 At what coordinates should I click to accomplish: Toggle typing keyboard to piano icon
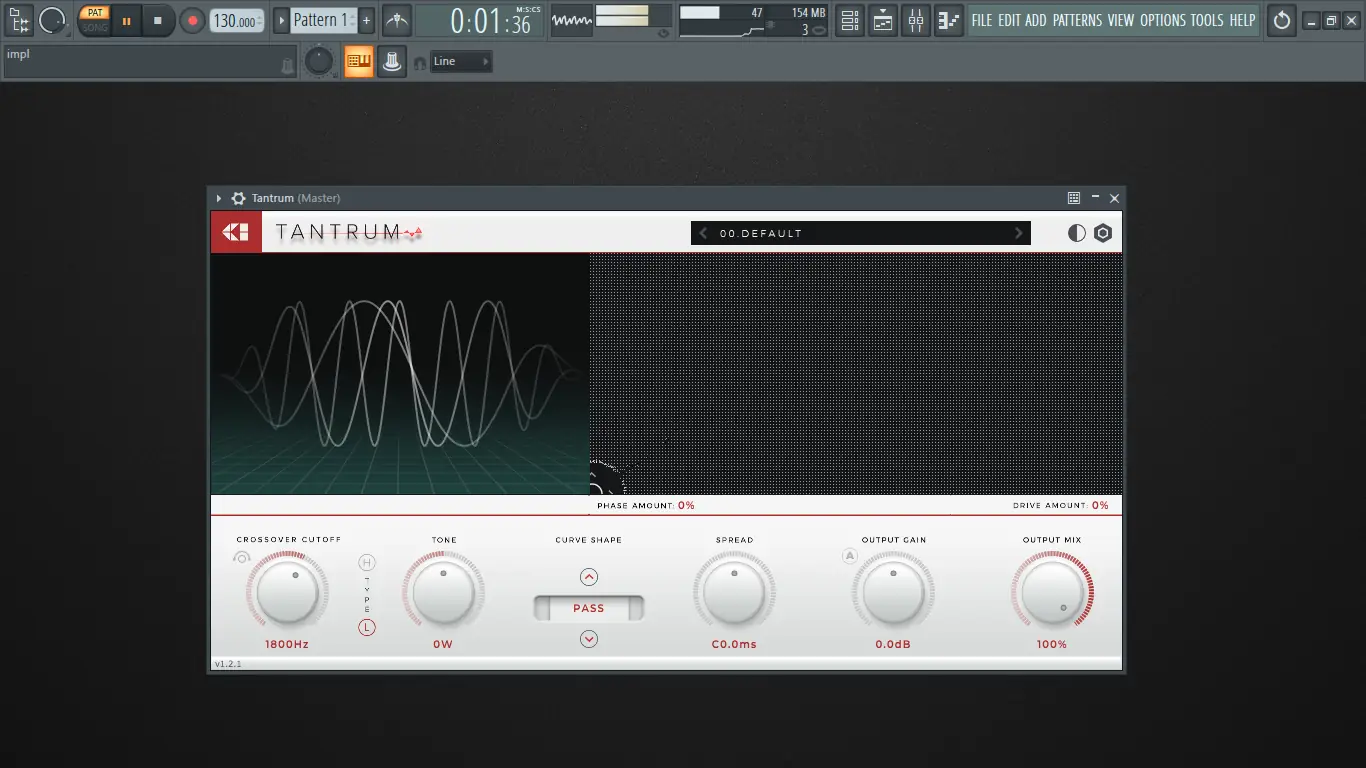pos(359,61)
